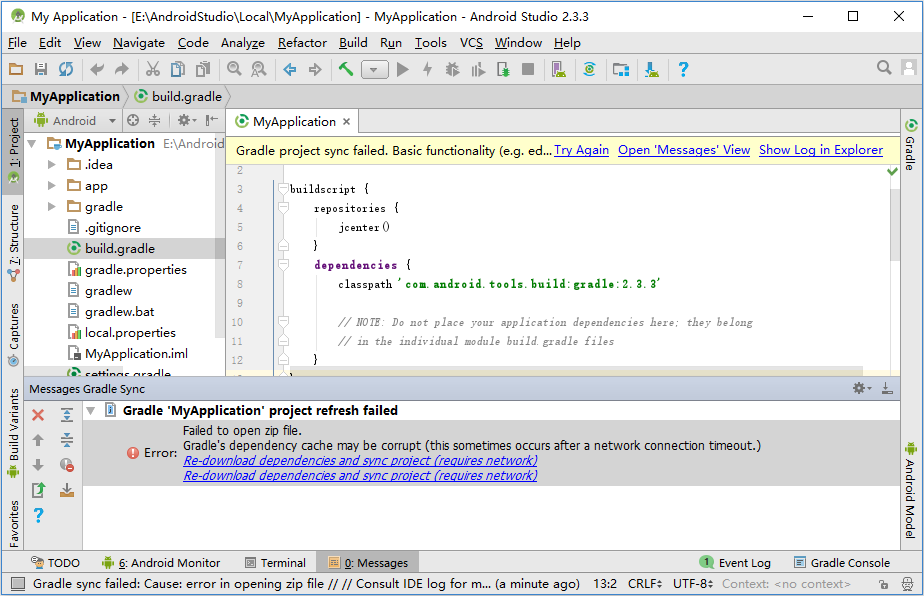This screenshot has width=924, height=596.
Task: Click the Cut scissors icon
Action: click(x=153, y=70)
